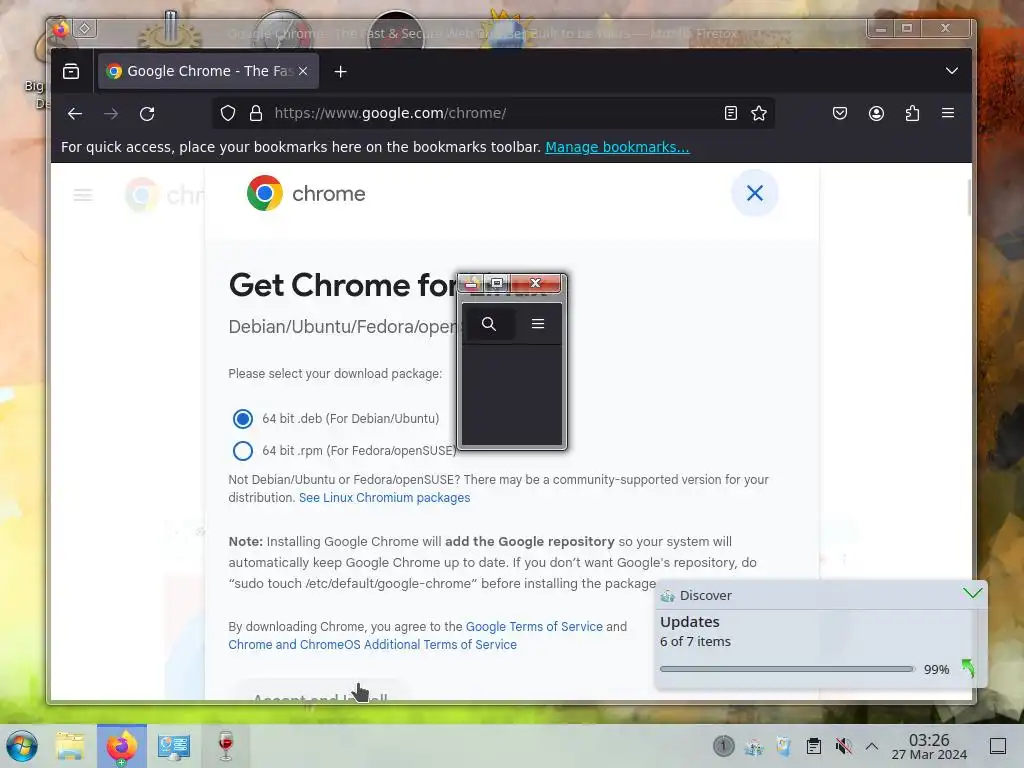
Task: Click green arrow icon in Discover notification
Action: [968, 668]
